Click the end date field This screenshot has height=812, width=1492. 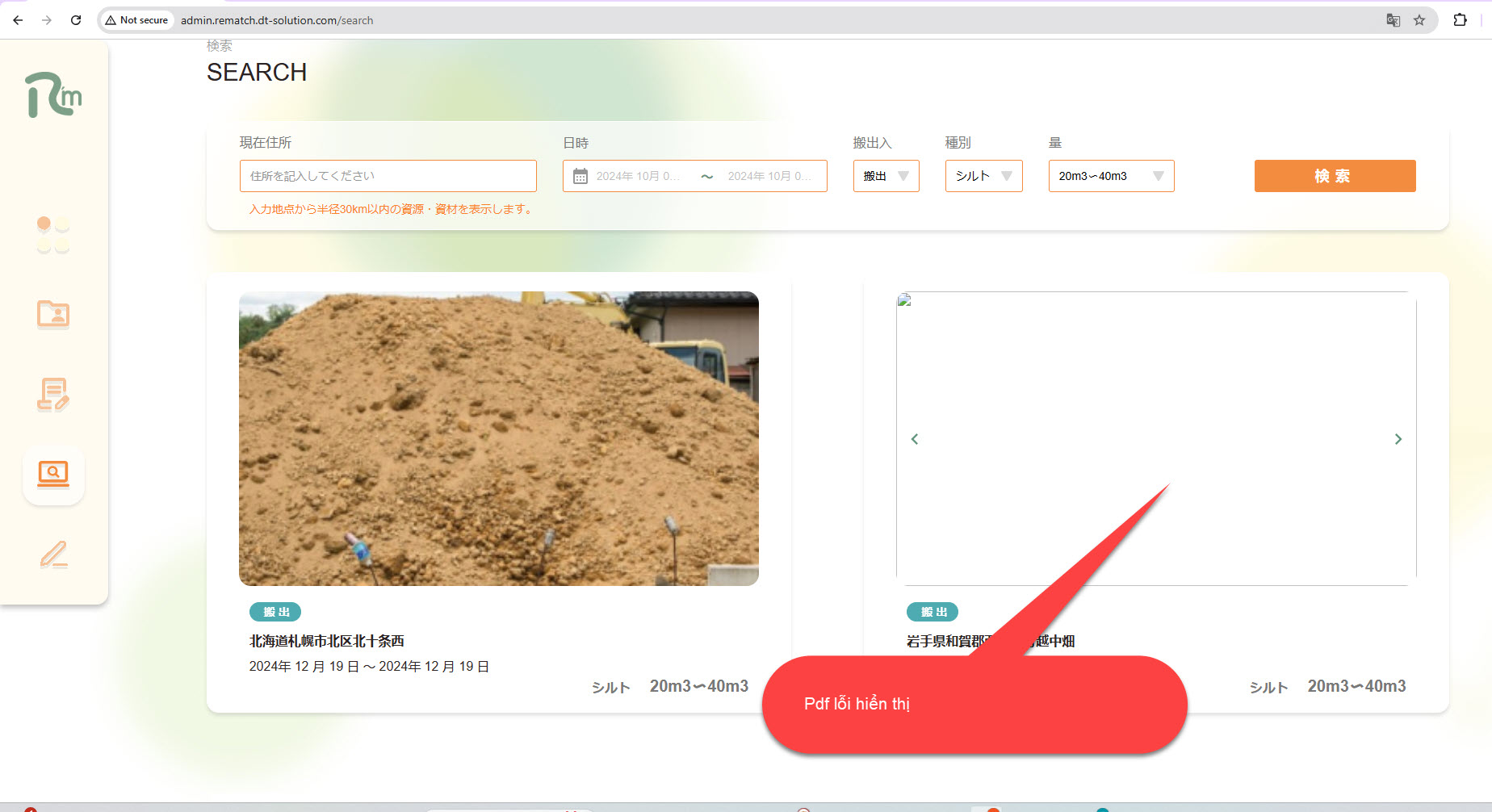tap(768, 176)
